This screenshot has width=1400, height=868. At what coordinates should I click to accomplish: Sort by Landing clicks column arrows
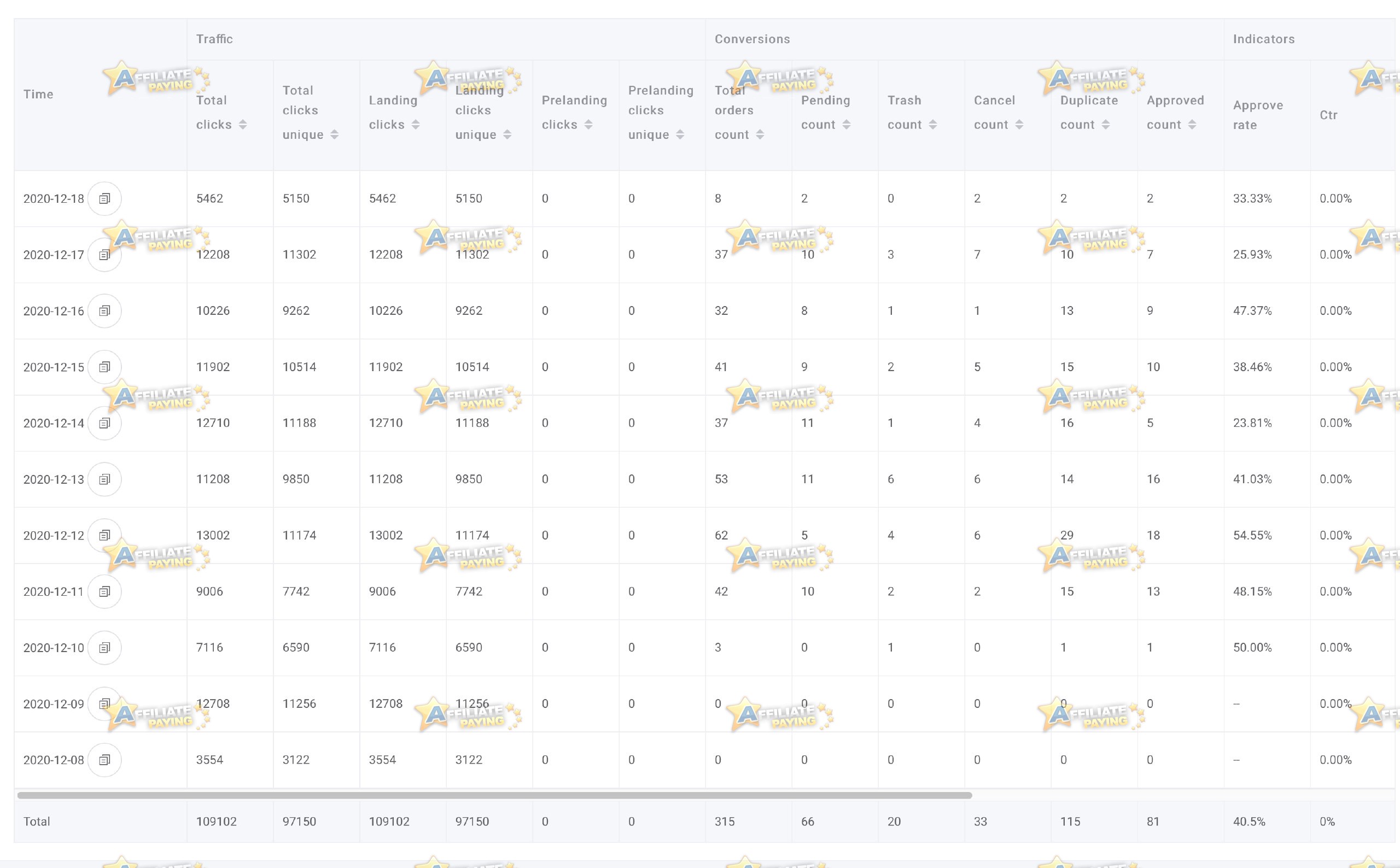click(416, 125)
